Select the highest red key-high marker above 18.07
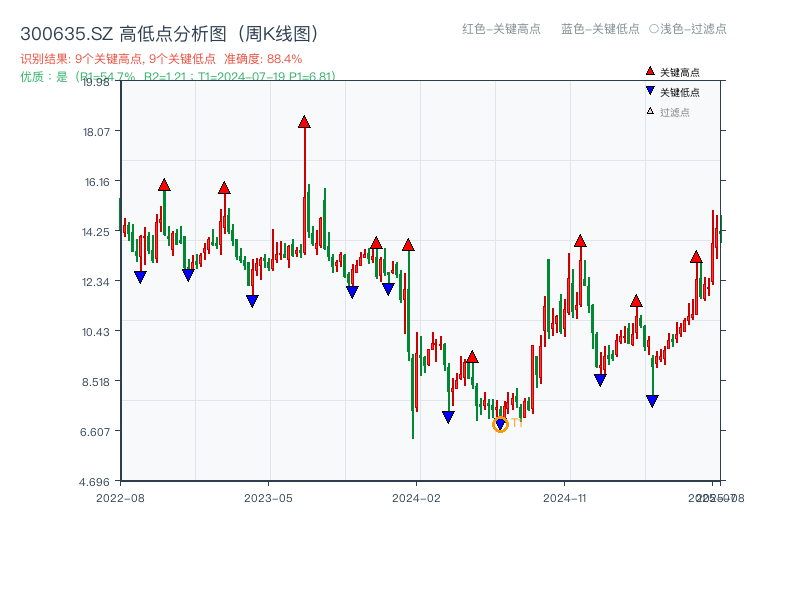Viewport: 800px width, 600px height. [305, 122]
